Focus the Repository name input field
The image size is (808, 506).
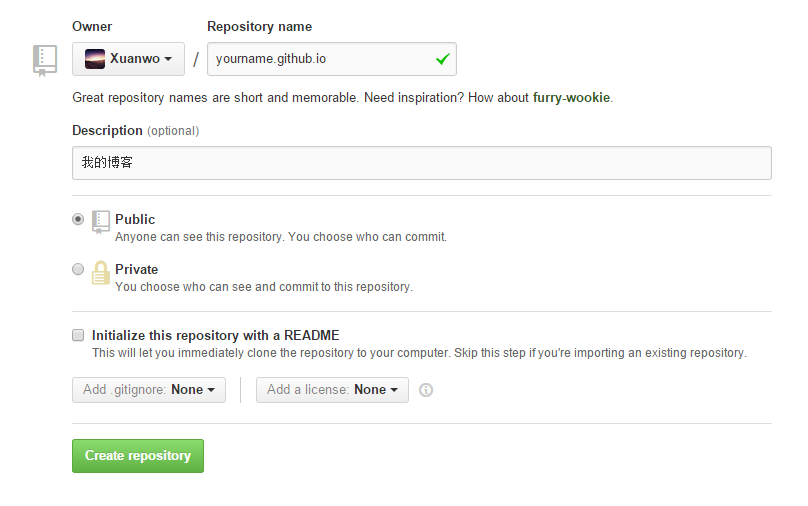(x=320, y=59)
